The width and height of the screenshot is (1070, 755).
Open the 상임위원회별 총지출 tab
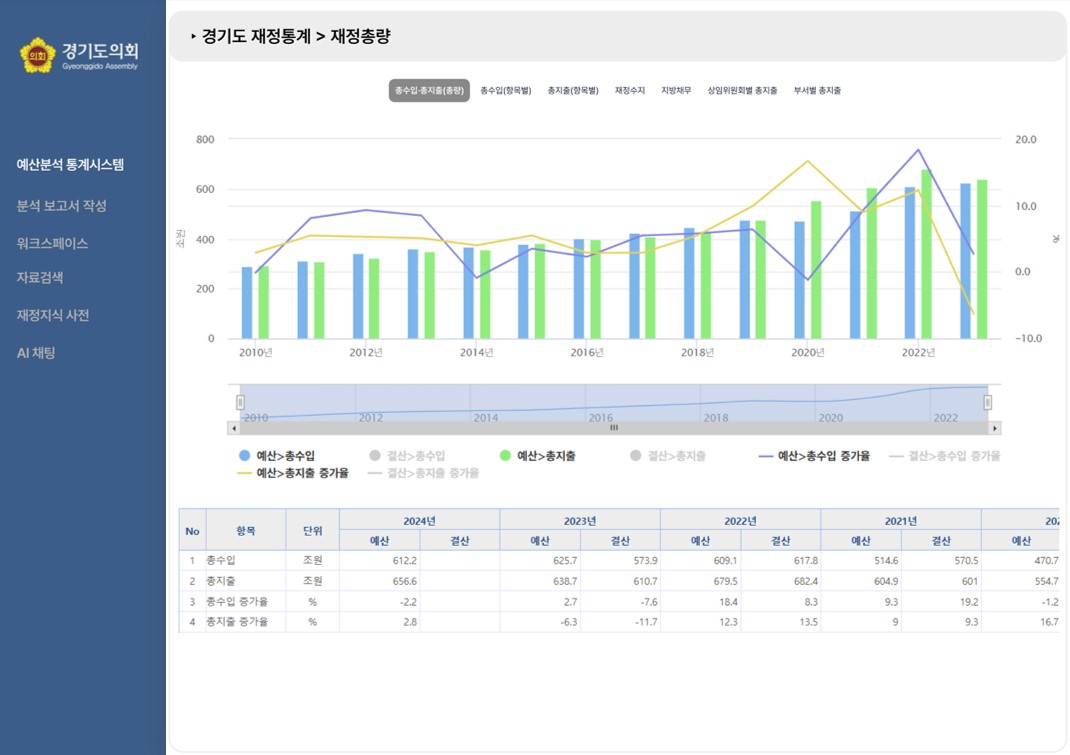[742, 91]
